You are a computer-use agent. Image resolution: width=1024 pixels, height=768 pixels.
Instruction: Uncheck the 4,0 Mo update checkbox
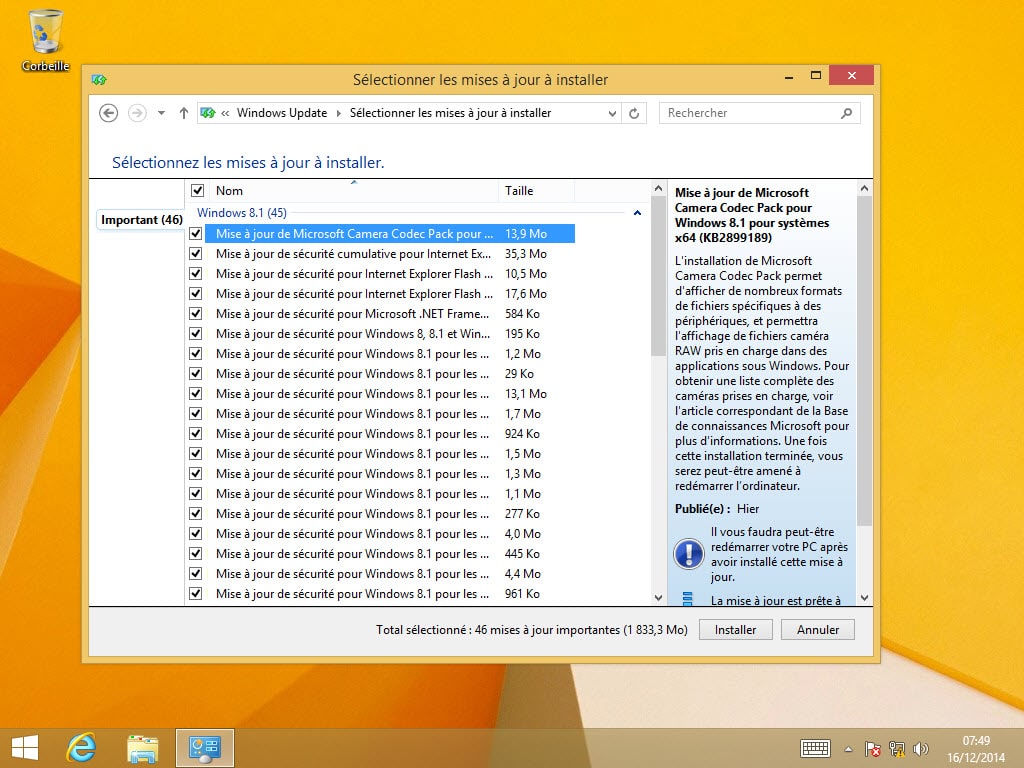pyautogui.click(x=195, y=534)
